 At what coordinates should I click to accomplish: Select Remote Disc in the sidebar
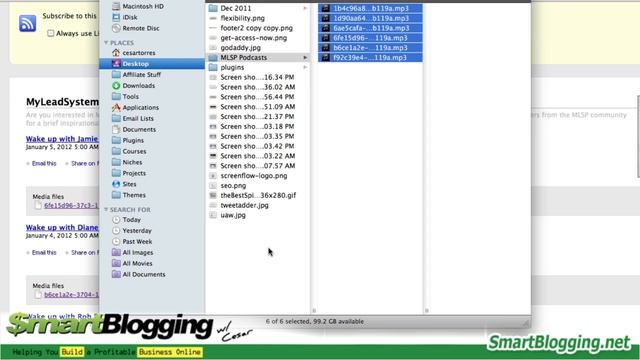tap(141, 28)
